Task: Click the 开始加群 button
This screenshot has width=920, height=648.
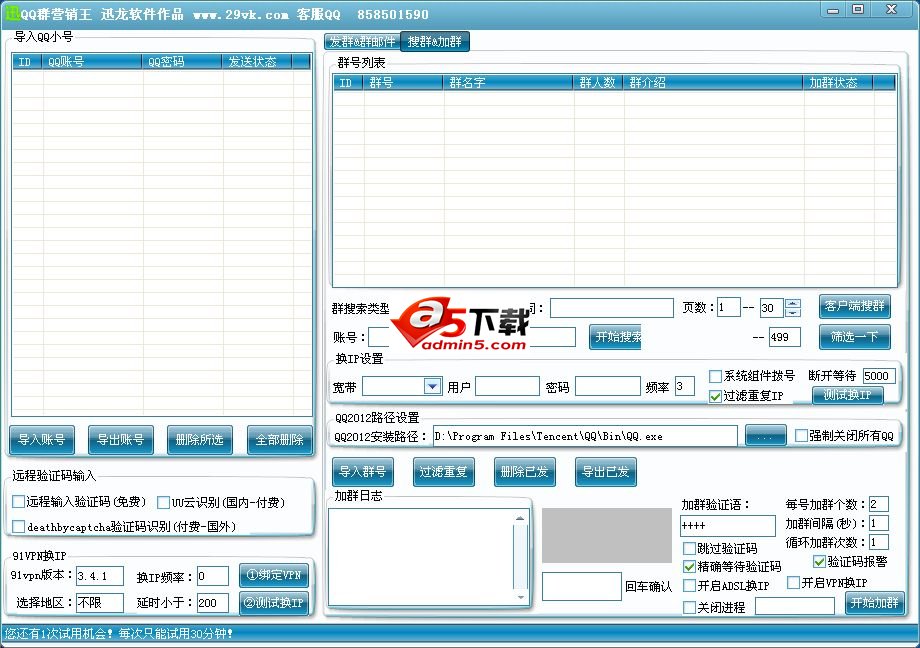Action: tap(875, 603)
